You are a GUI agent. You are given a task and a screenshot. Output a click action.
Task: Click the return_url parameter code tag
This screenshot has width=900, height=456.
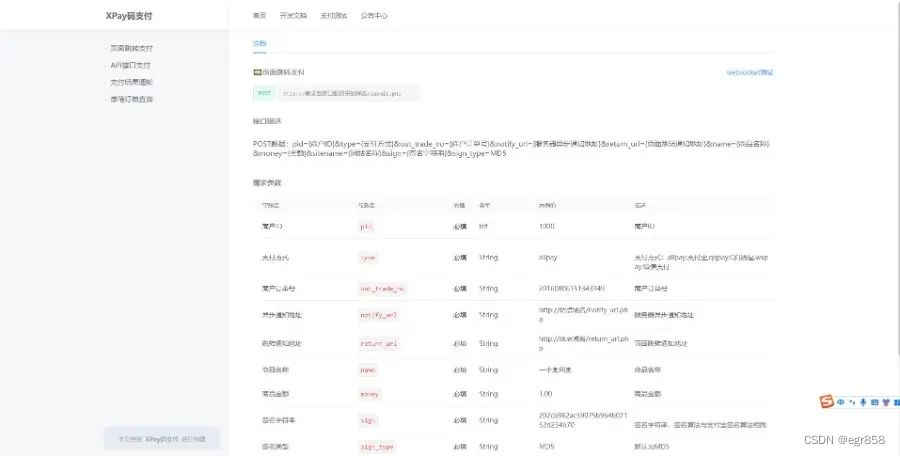378,343
